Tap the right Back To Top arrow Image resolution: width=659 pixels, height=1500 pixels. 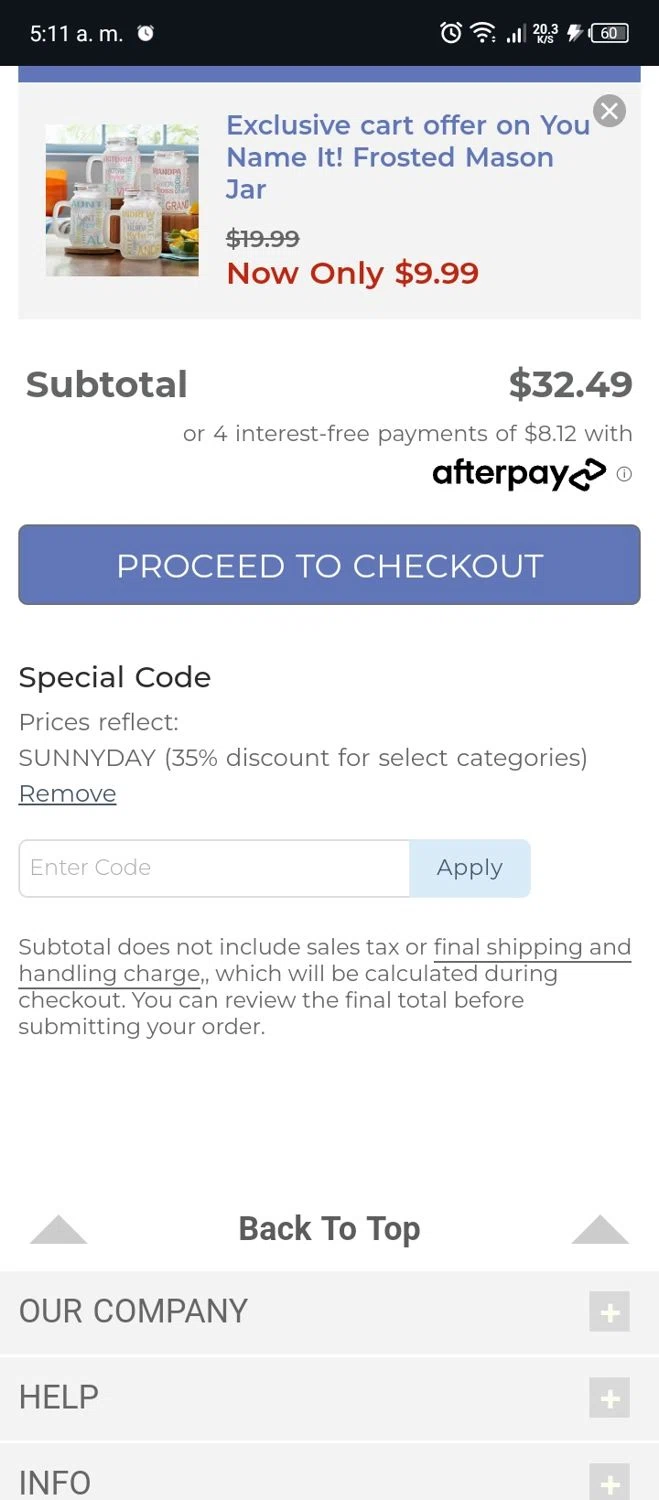pyautogui.click(x=600, y=1229)
